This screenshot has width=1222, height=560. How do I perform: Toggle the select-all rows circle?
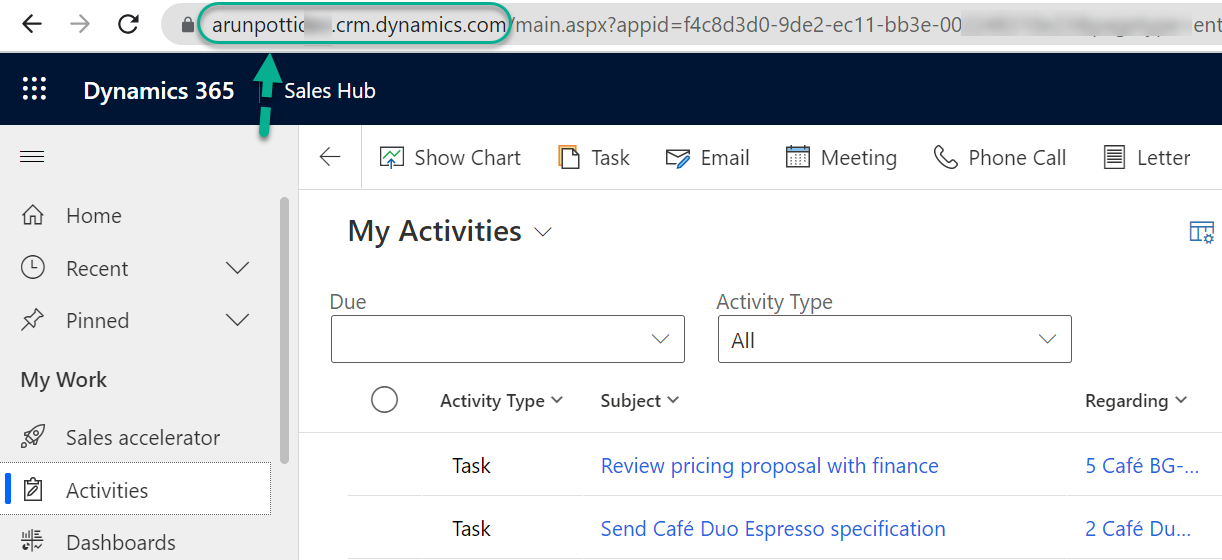click(x=384, y=400)
